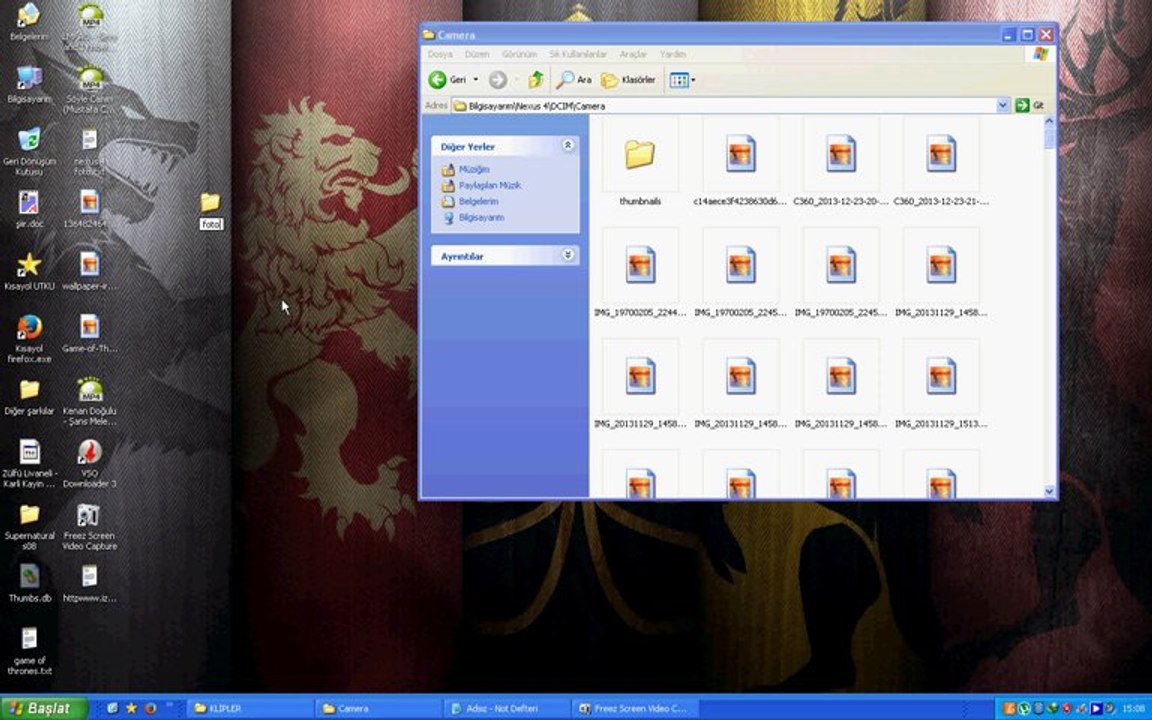The width and height of the screenshot is (1152, 720).
Task: Click the file list scrollbar down arrow
Action: click(x=1049, y=492)
